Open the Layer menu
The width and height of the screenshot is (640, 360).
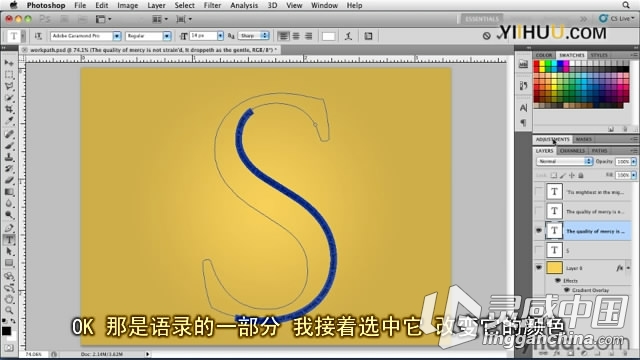click(156, 5)
